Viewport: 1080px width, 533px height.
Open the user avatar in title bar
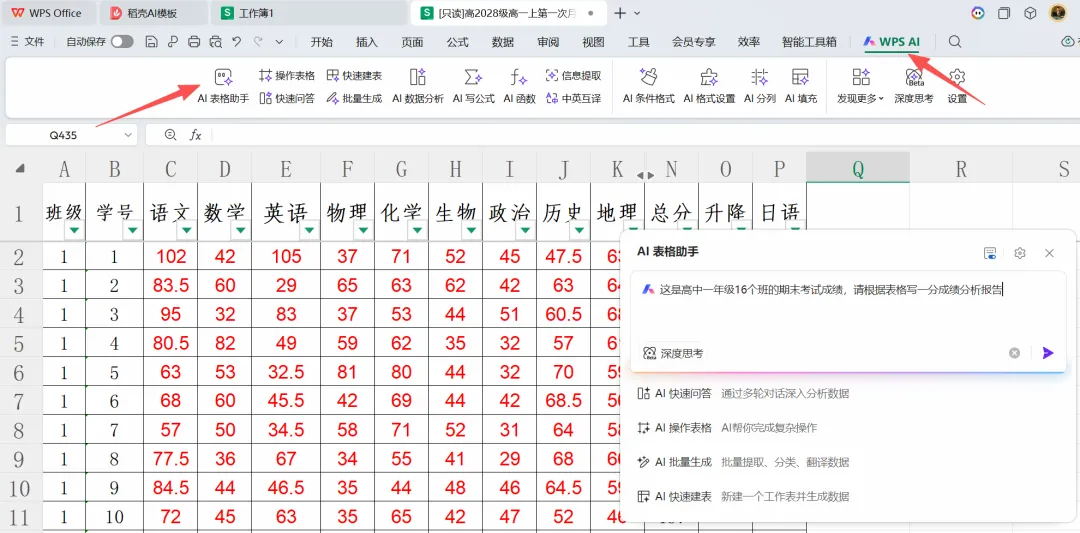click(1058, 12)
